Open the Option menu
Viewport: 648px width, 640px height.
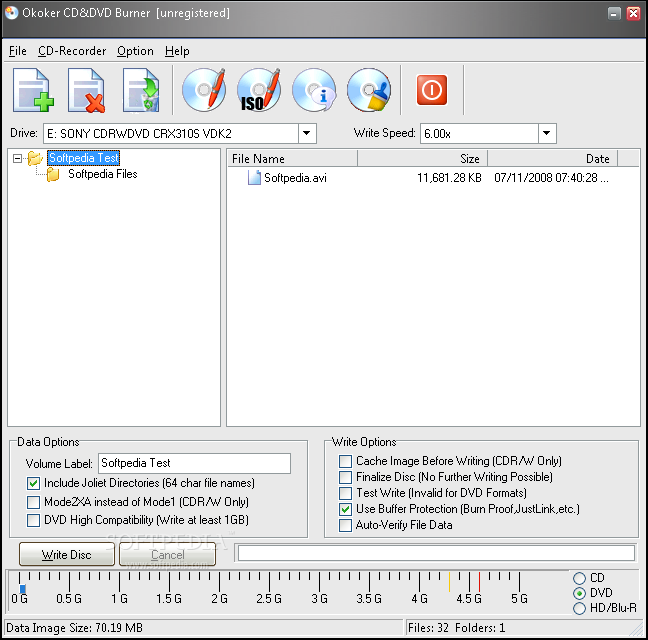pos(135,51)
